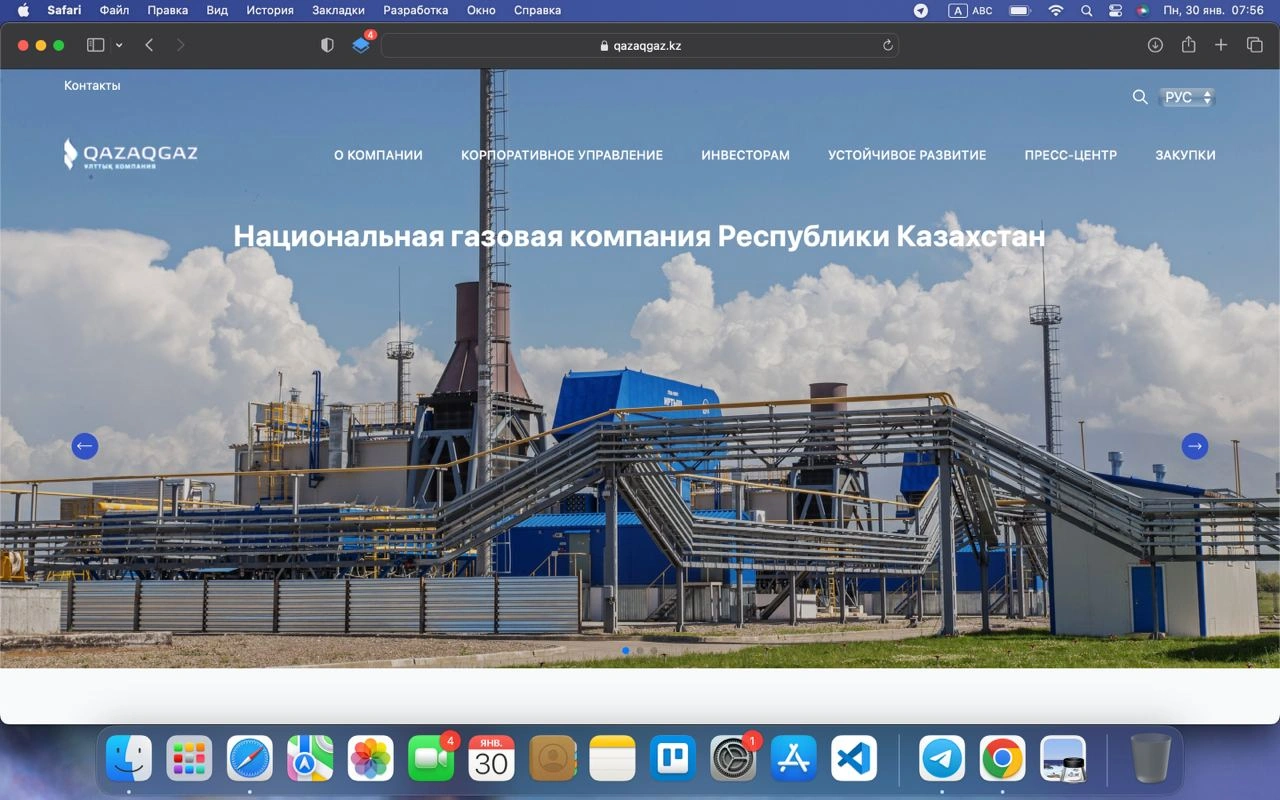Viewport: 1280px width, 800px height.
Task: Open Spotlight search in menu bar
Action: click(x=1087, y=11)
